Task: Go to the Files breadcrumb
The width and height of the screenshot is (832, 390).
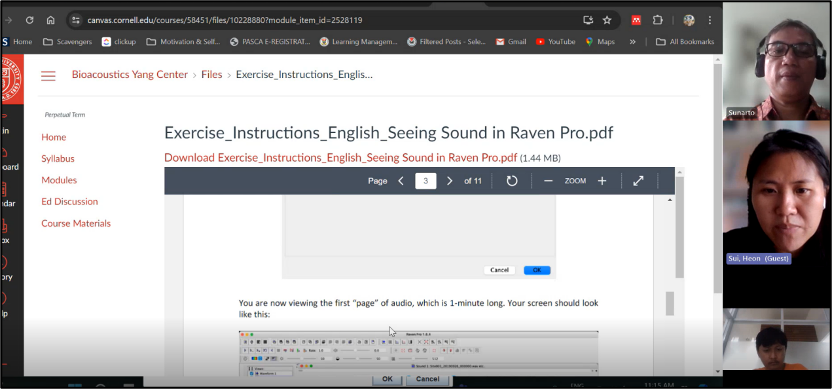Action: [x=211, y=75]
